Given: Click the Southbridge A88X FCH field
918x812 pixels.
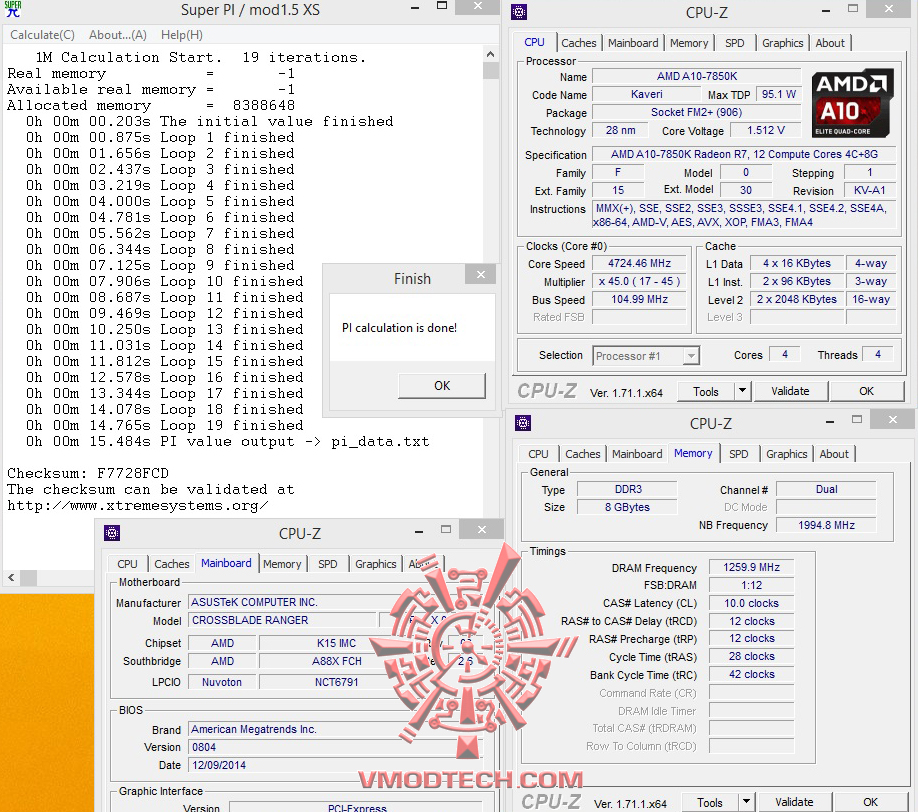Looking at the screenshot, I should [x=337, y=661].
